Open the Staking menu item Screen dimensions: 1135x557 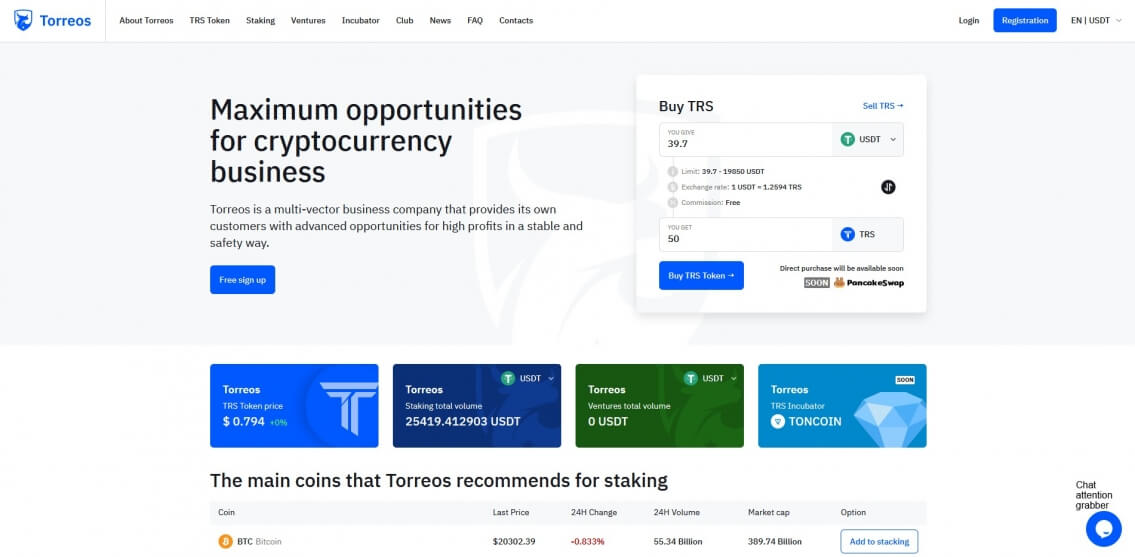click(260, 20)
